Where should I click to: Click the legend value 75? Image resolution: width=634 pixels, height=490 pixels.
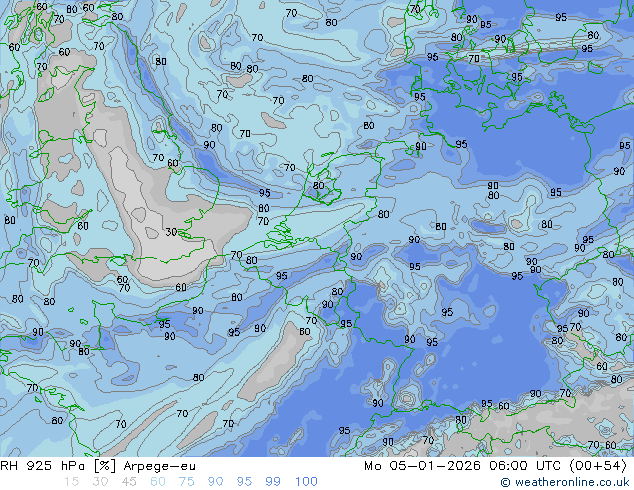point(186,482)
